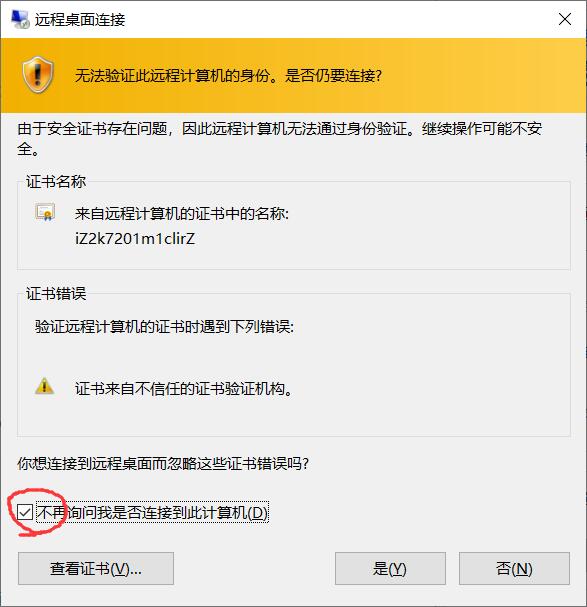Click the yellow triangle certificate error icon

[45, 386]
